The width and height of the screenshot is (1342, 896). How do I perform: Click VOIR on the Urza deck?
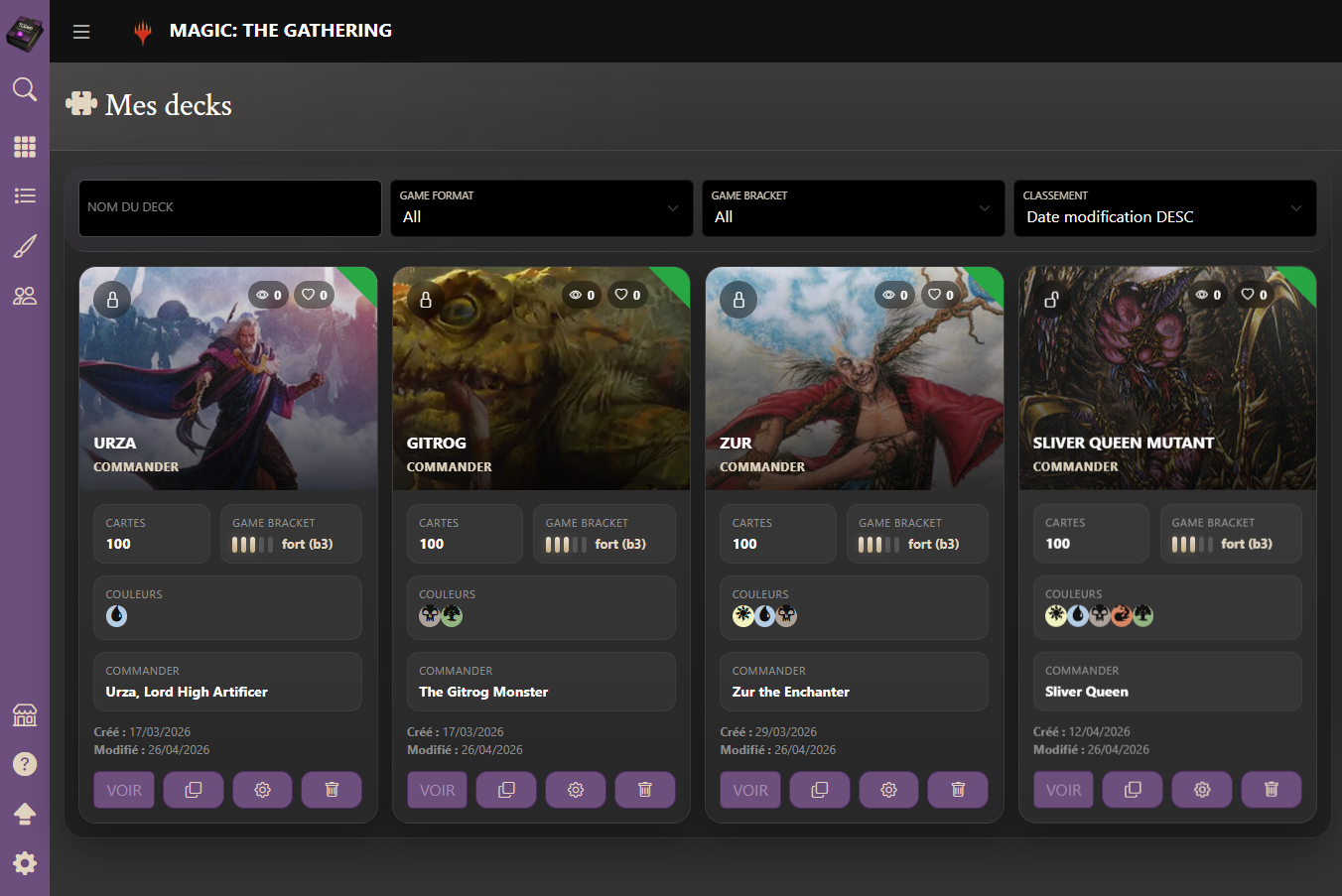(x=124, y=790)
